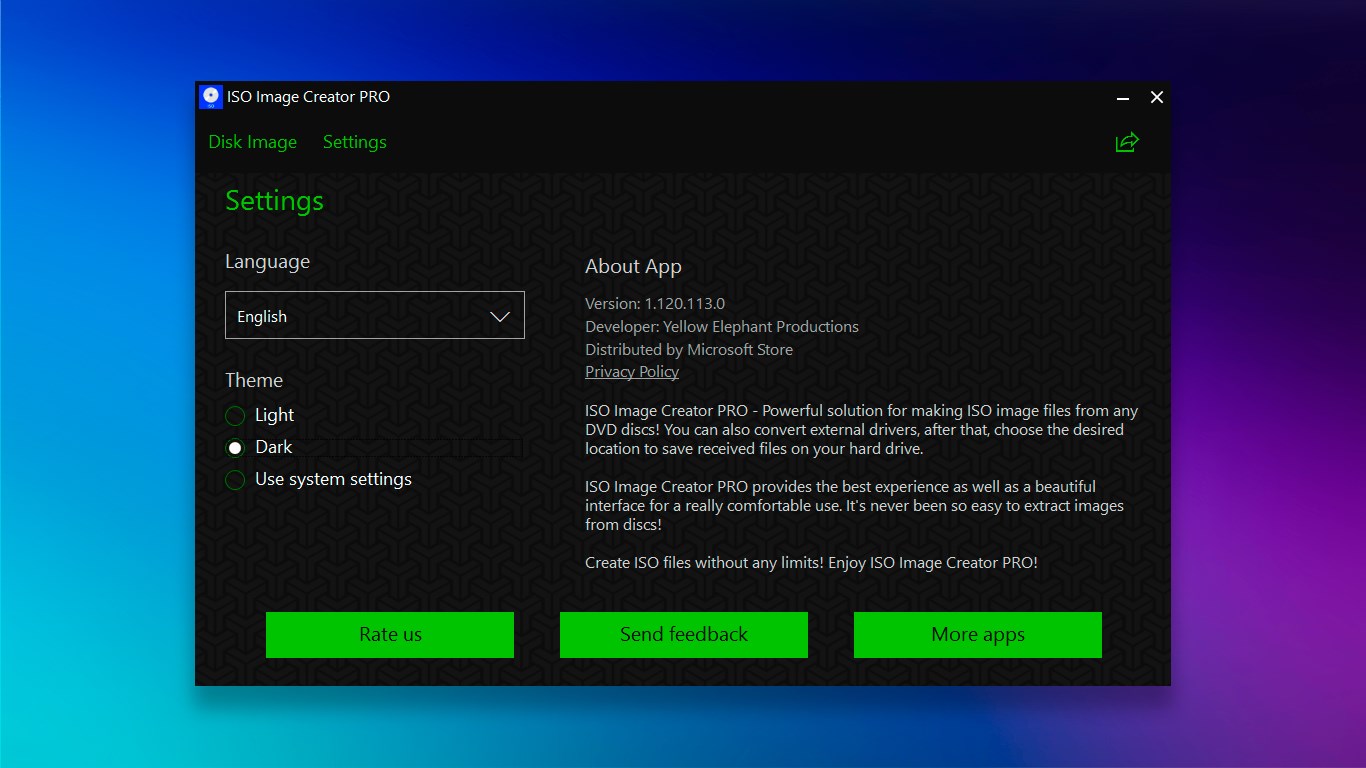
Task: Click the Rate us button
Action: click(390, 635)
